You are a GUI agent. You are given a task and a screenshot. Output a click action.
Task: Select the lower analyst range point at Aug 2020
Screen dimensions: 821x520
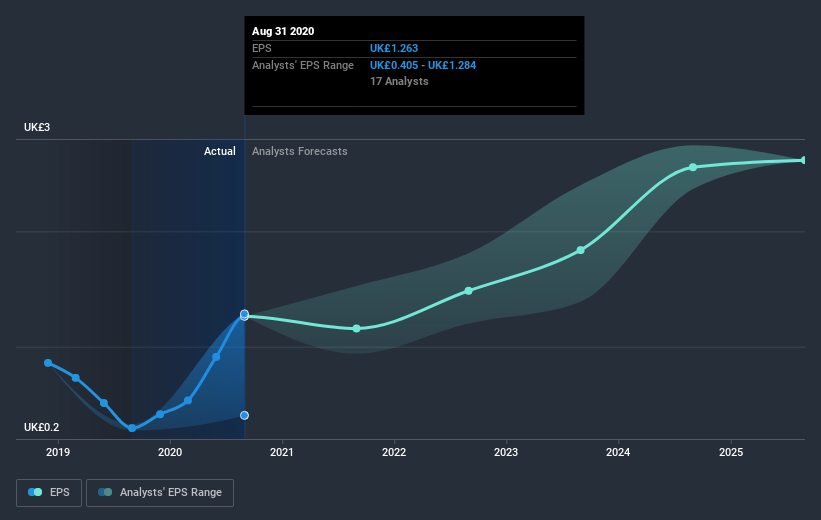click(x=245, y=415)
